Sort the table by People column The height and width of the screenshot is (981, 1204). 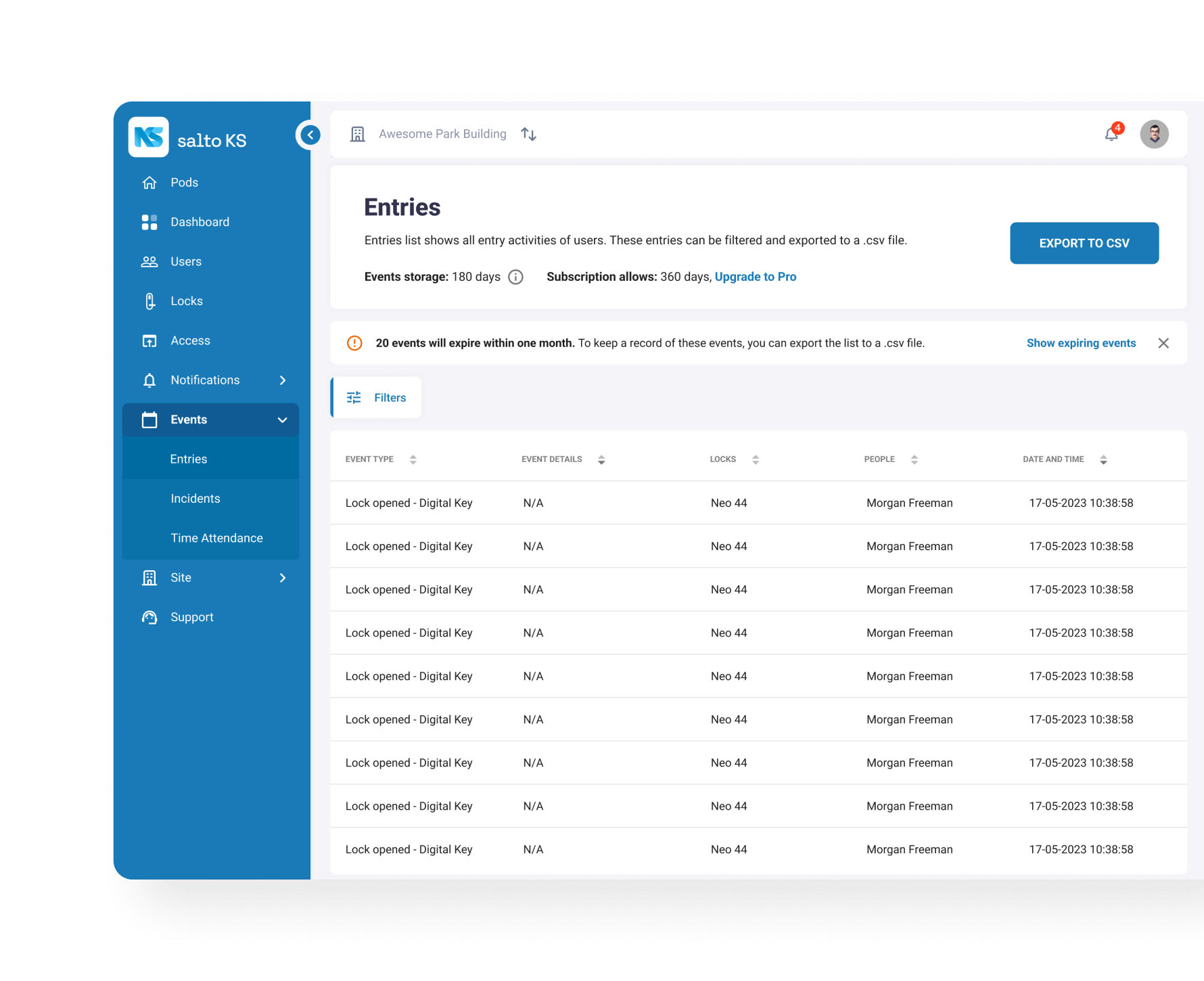(914, 459)
